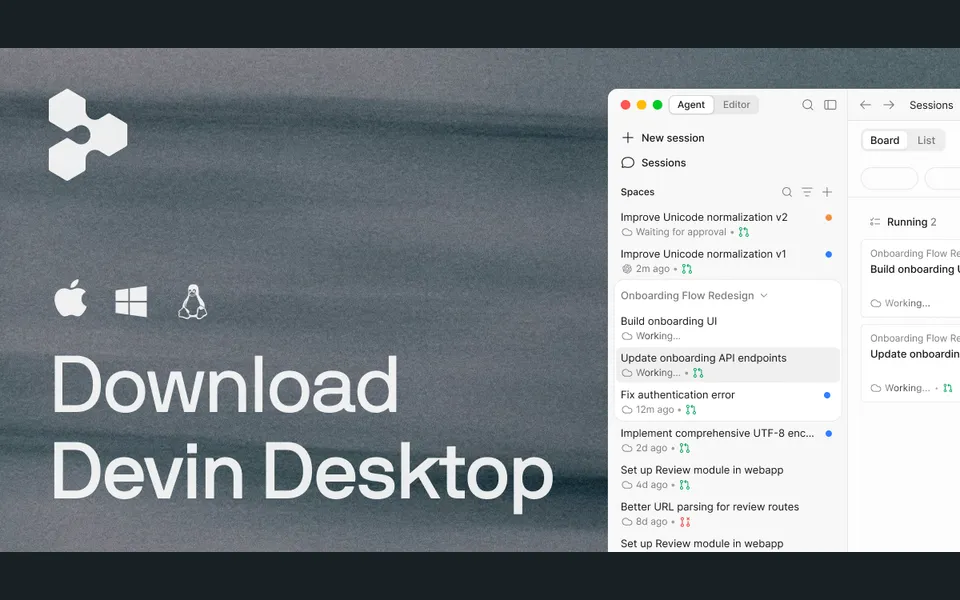Click the Sessions title beside navigation arrows

pyautogui.click(x=931, y=105)
